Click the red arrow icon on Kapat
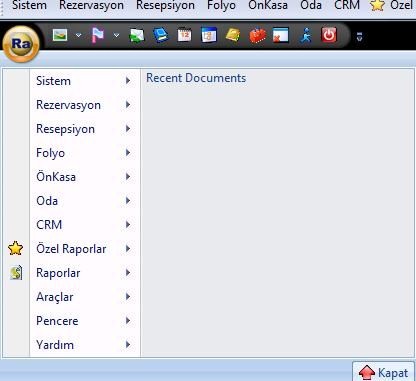 (367, 373)
